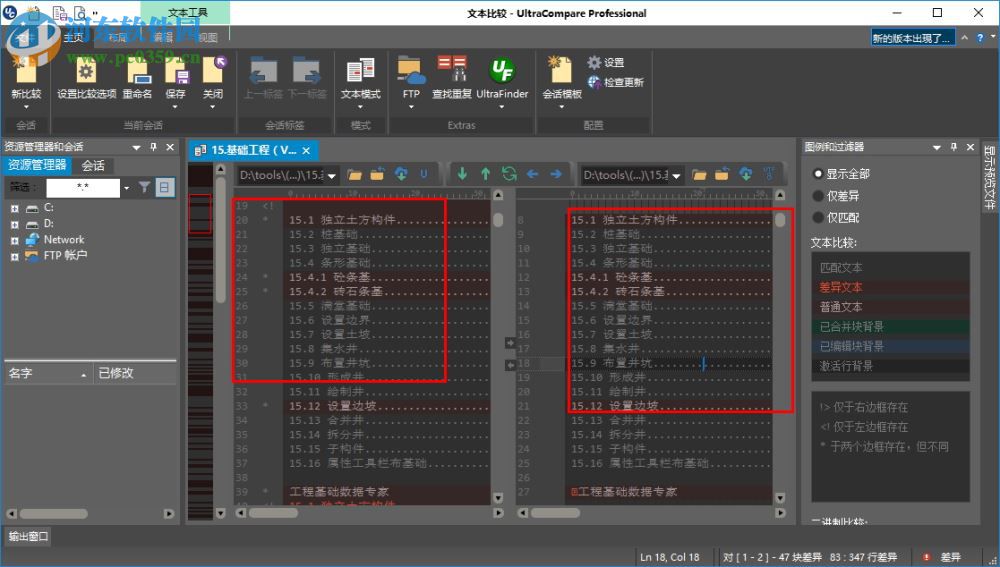Open the right file path dropdown
This screenshot has height=567, width=1000.
(x=677, y=175)
